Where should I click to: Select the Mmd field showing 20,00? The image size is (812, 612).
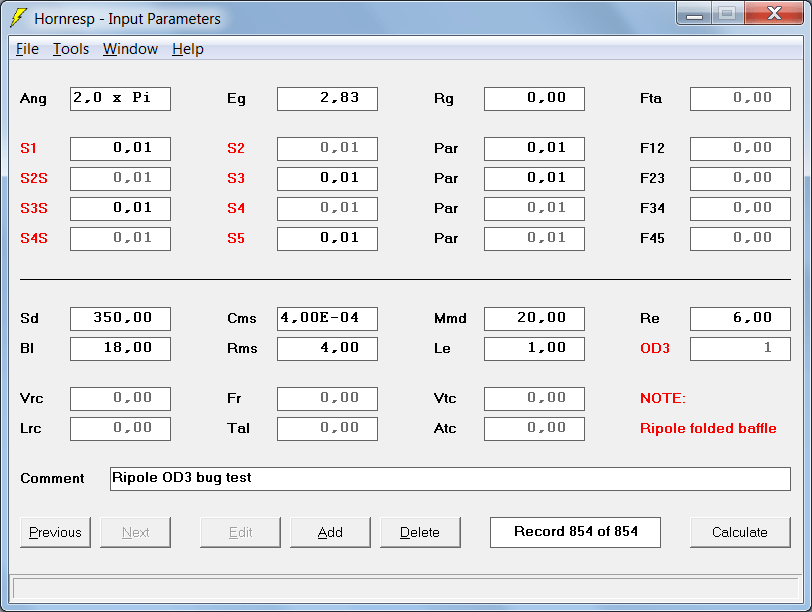[534, 319]
